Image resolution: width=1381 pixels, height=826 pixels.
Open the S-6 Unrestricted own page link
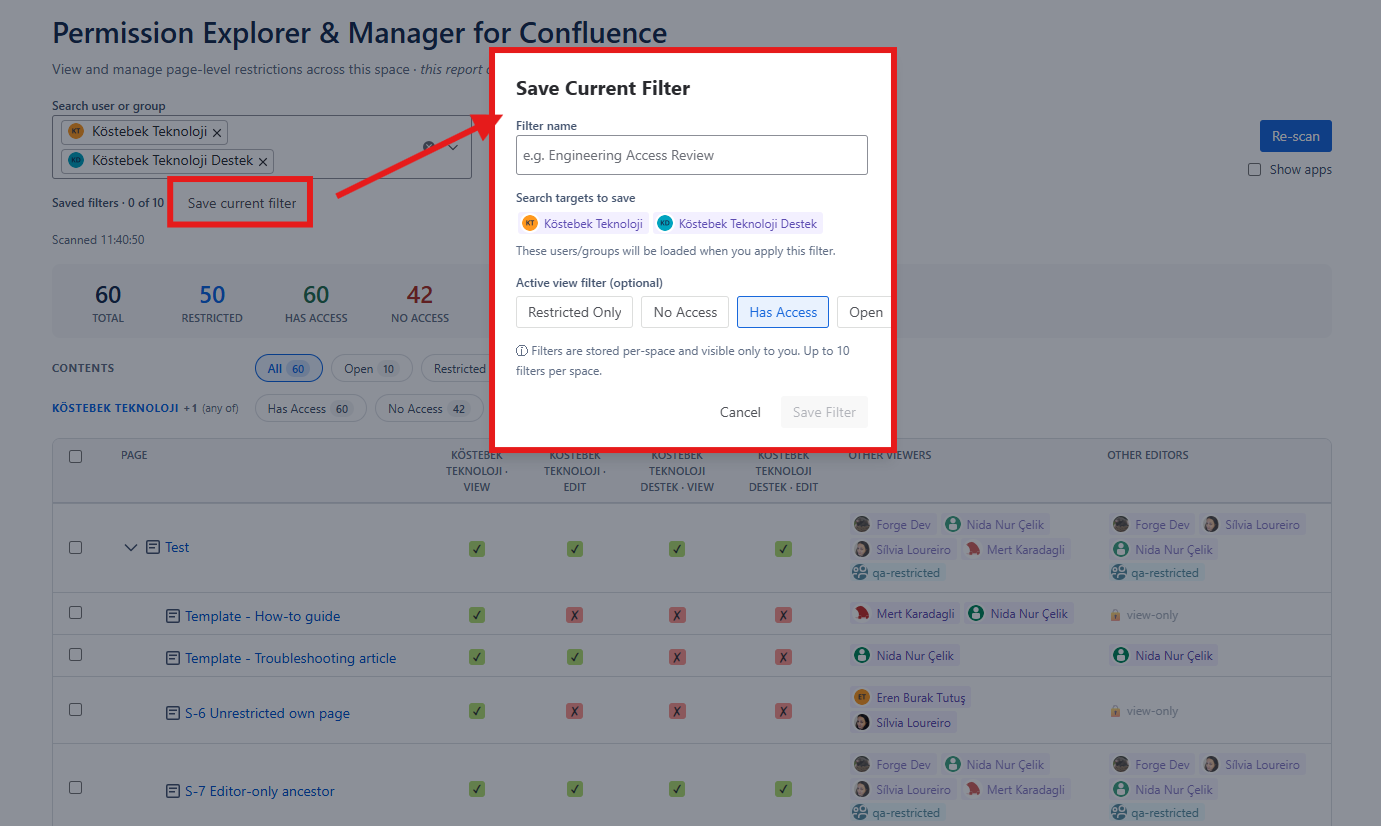[x=267, y=713]
